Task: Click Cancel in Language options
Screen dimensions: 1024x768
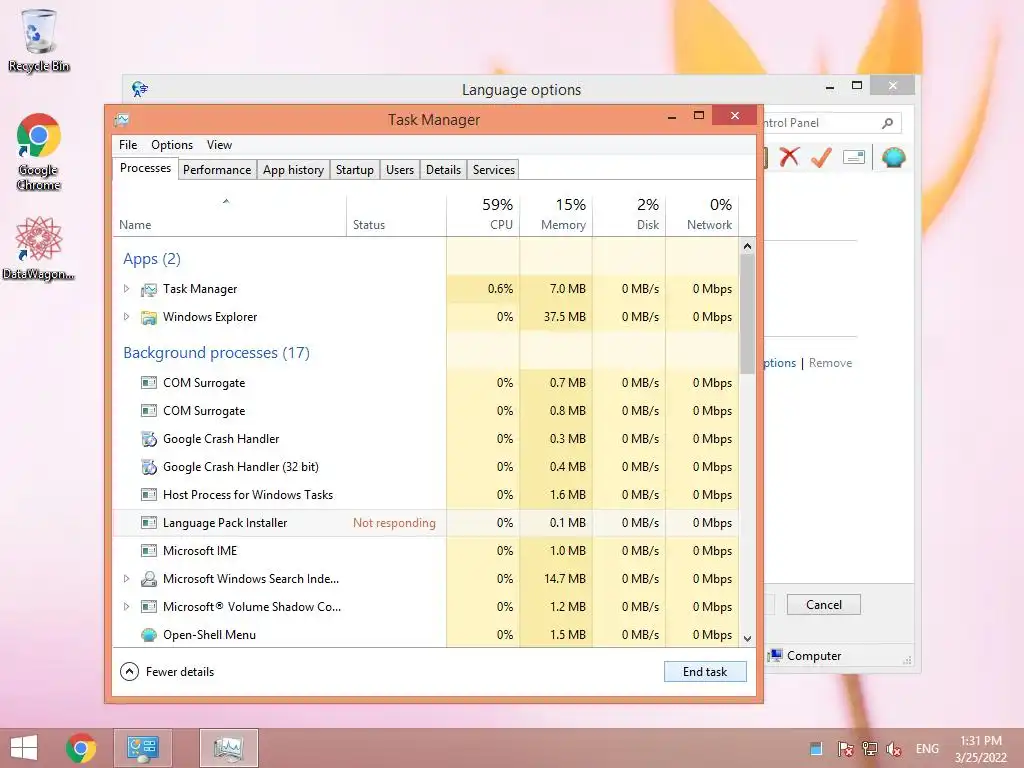Action: click(x=824, y=605)
